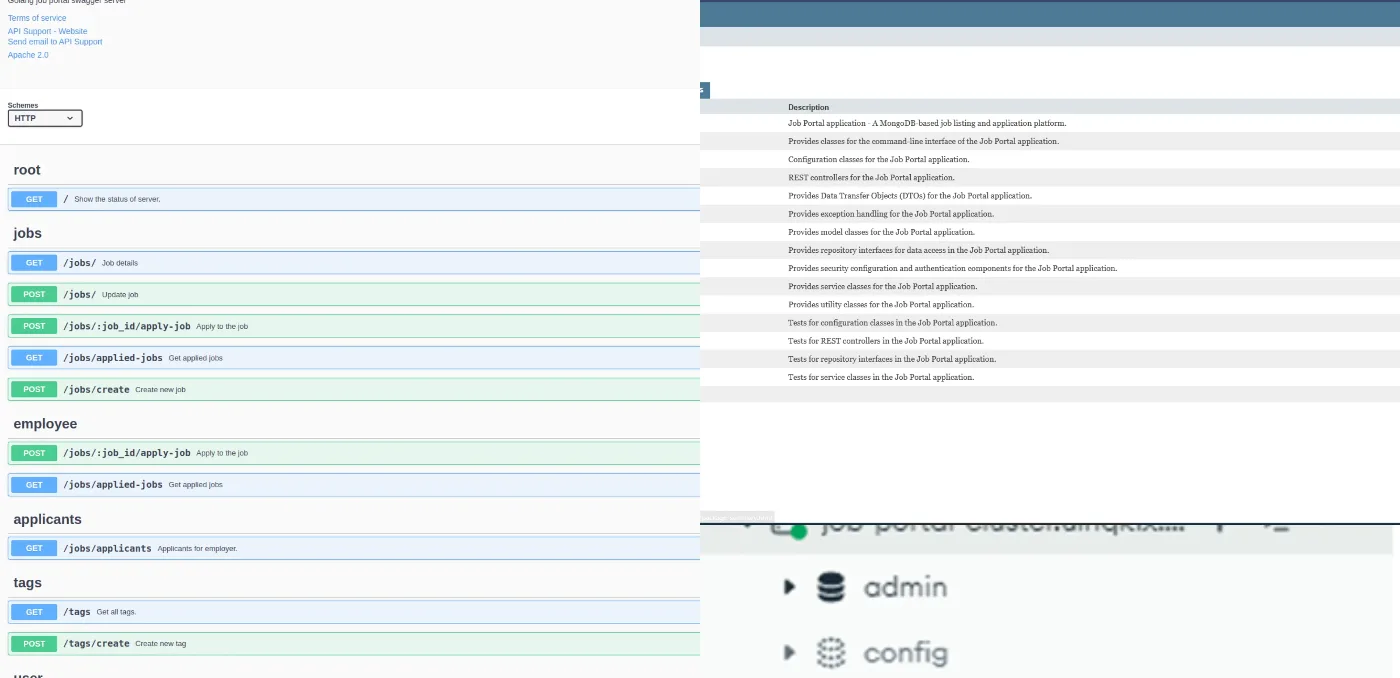Click 'Tests for REST controllers' description

coord(886,341)
